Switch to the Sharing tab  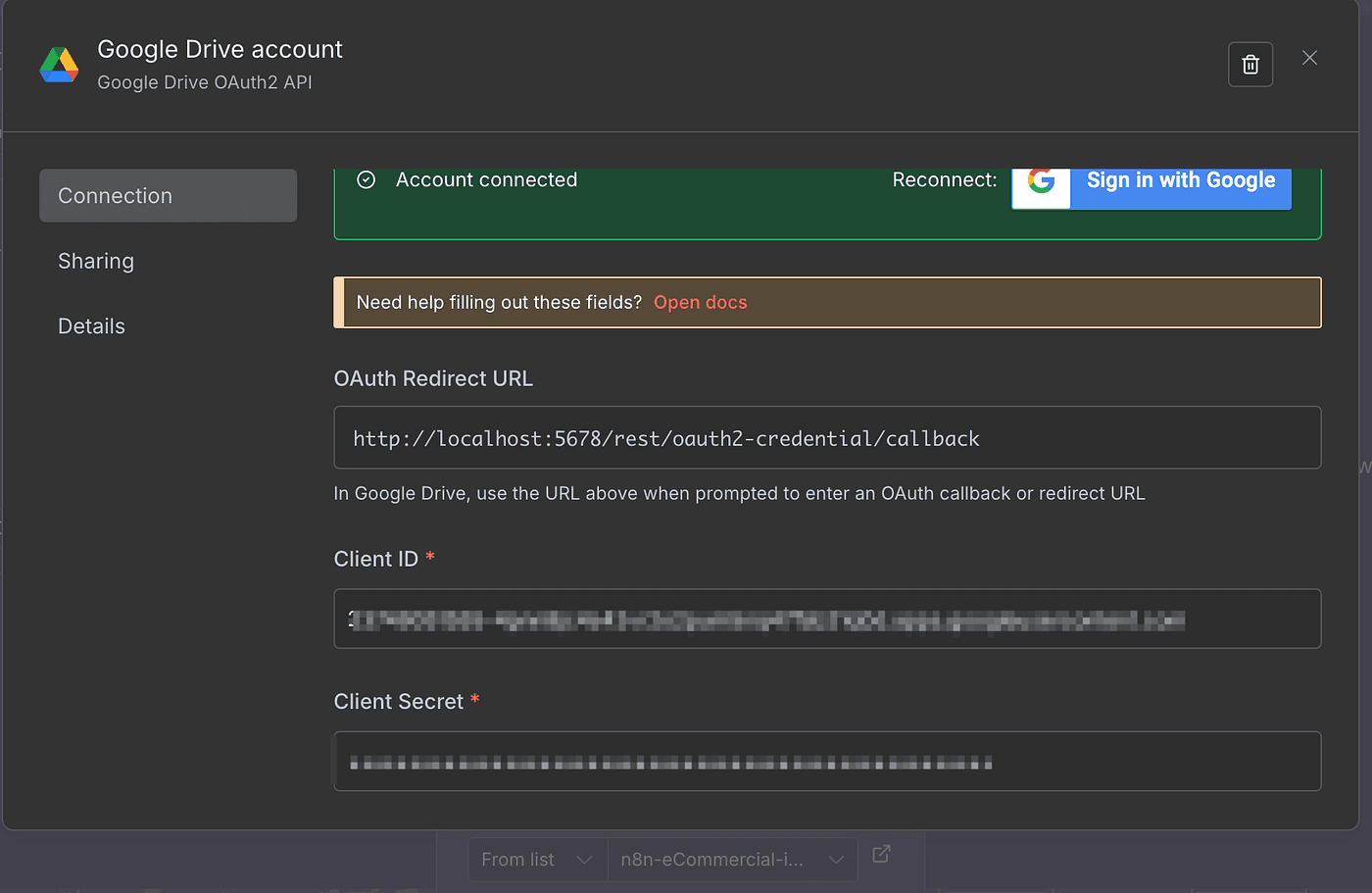click(x=96, y=262)
